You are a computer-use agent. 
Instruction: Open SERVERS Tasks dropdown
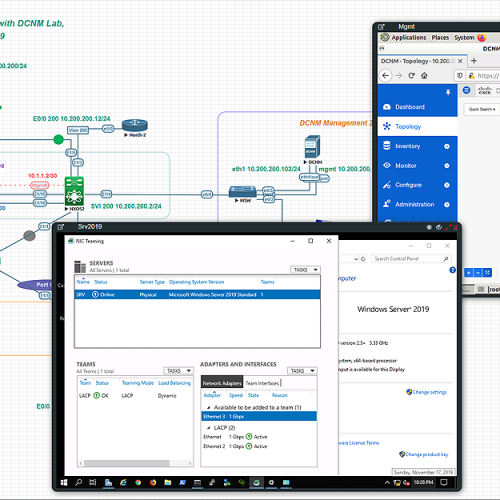point(305,270)
